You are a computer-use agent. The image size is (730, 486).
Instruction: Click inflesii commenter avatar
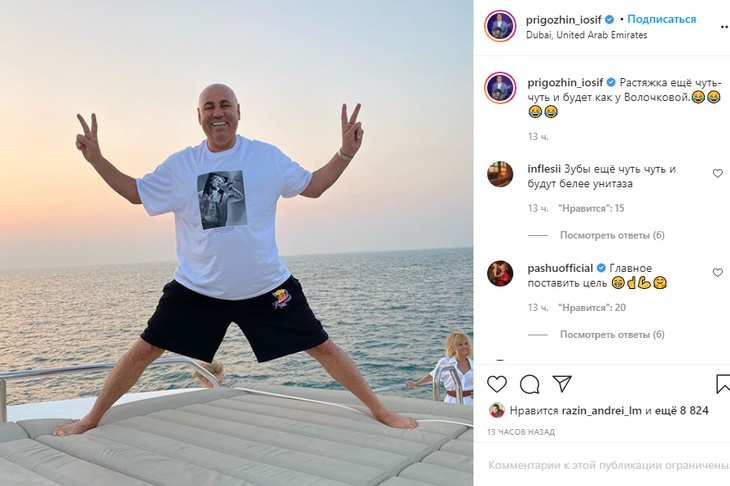[x=500, y=174]
